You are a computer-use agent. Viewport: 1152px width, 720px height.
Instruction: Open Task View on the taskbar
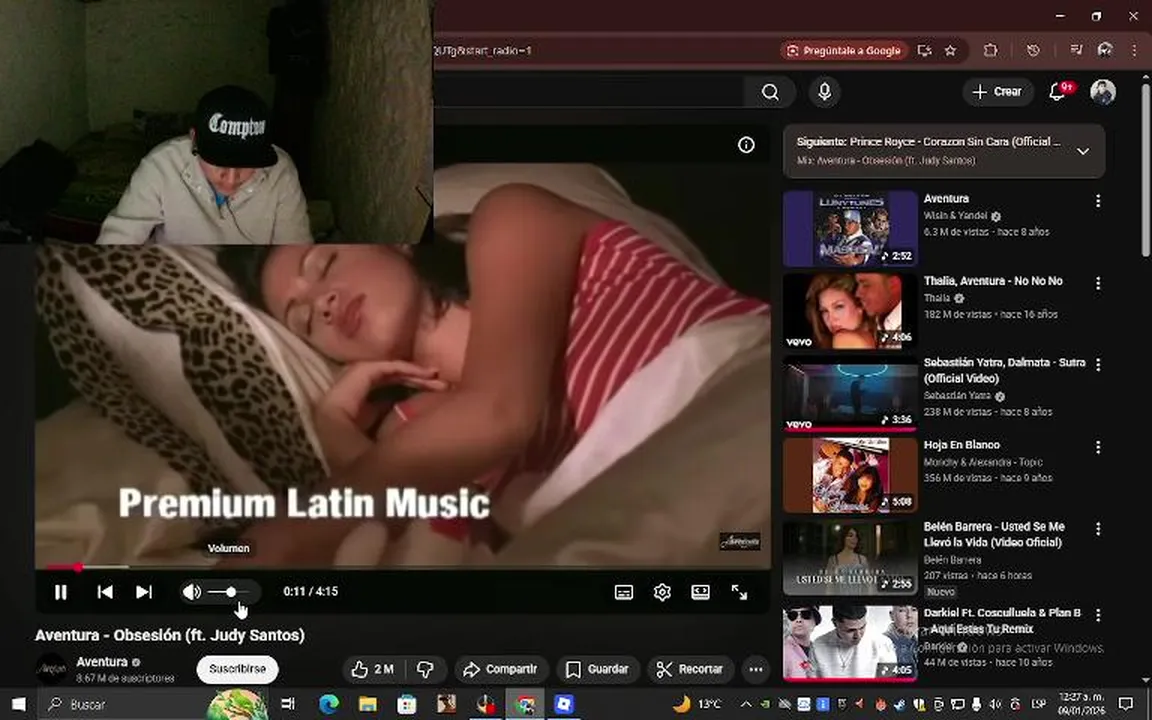(x=288, y=704)
